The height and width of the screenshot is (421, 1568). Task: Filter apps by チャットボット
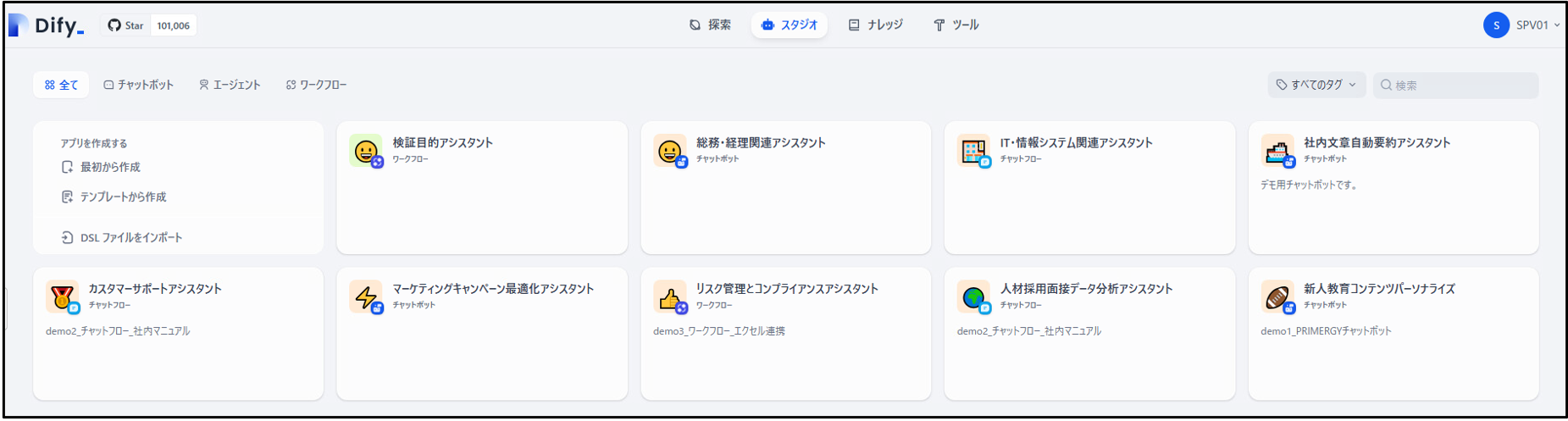point(138,85)
